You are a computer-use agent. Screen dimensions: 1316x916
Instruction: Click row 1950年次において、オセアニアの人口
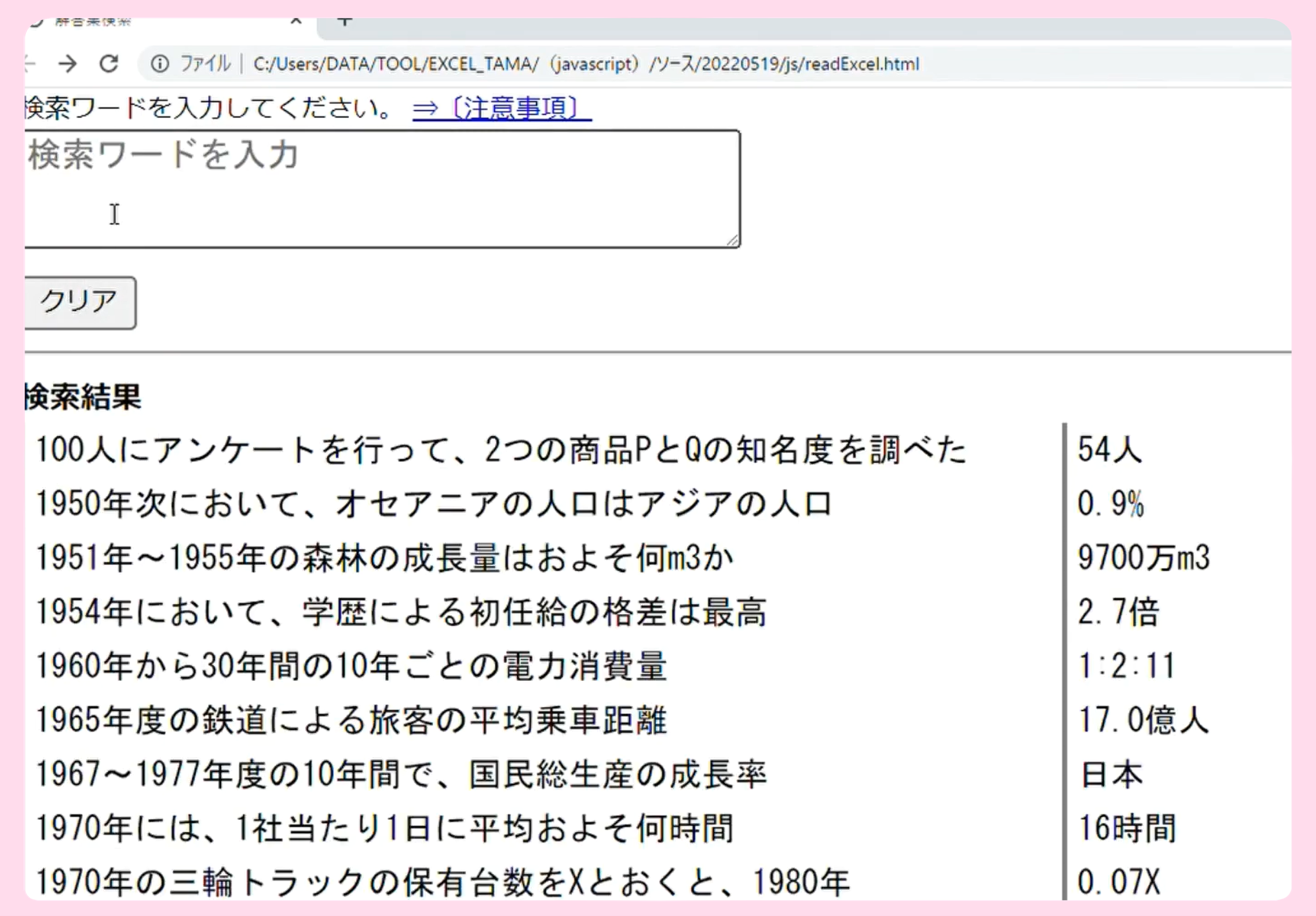coord(434,503)
